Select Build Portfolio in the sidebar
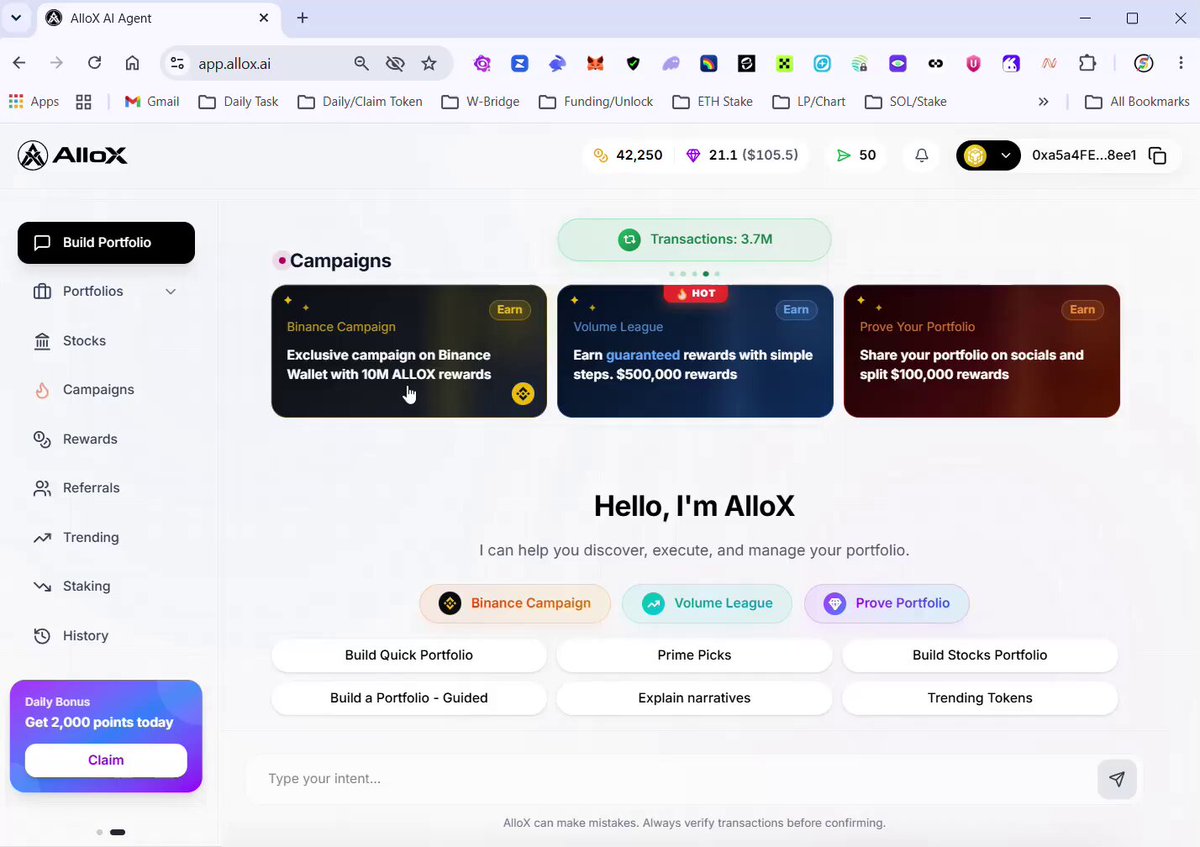Screen dimensions: 1200x847 (x=106, y=243)
